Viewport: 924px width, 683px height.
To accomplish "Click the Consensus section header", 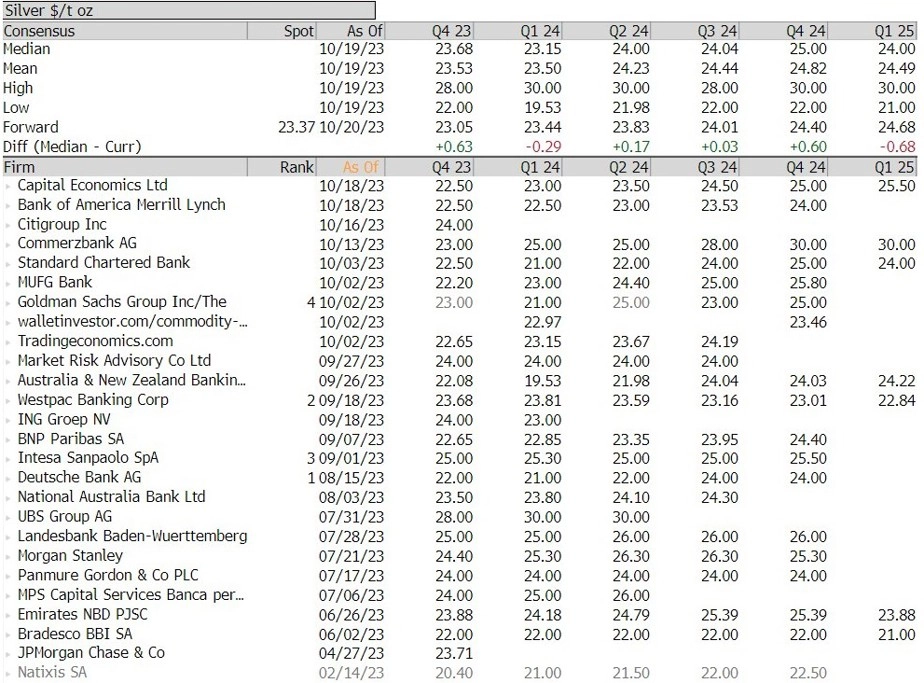I will tap(39, 31).
